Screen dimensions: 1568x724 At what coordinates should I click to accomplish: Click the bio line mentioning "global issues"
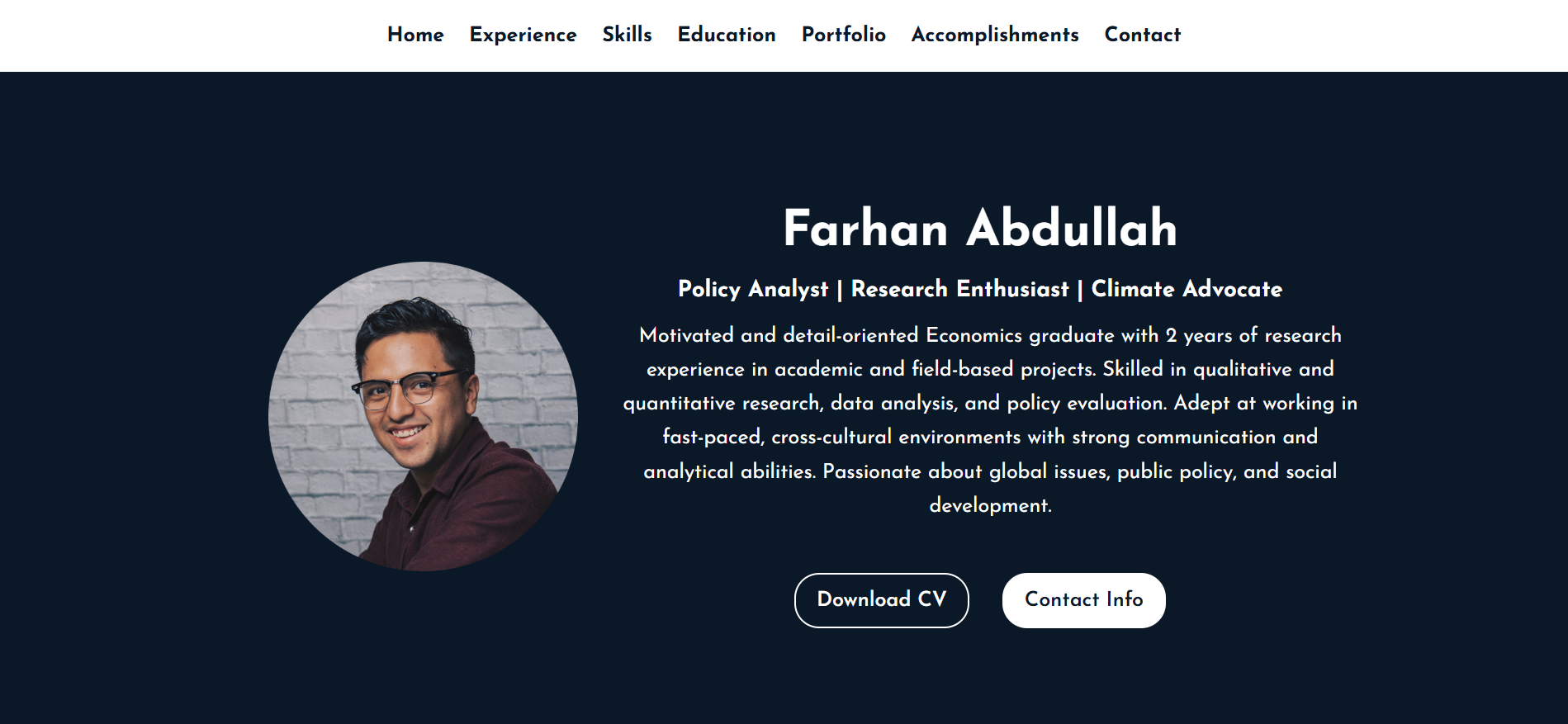990,471
